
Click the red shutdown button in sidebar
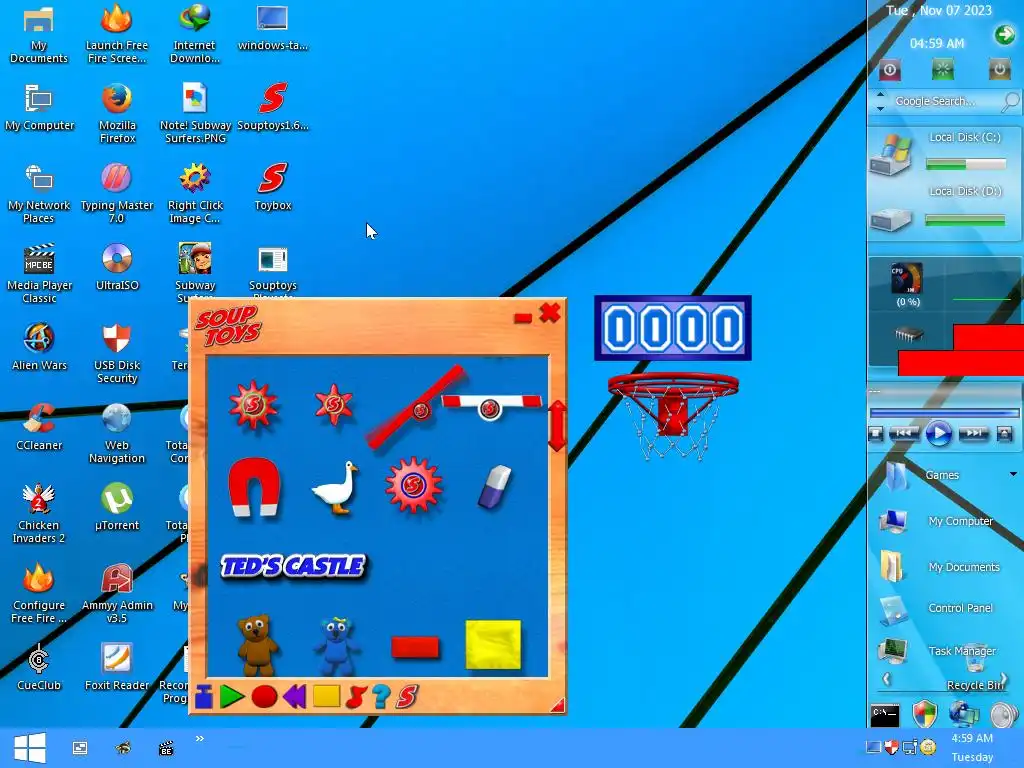coord(889,70)
